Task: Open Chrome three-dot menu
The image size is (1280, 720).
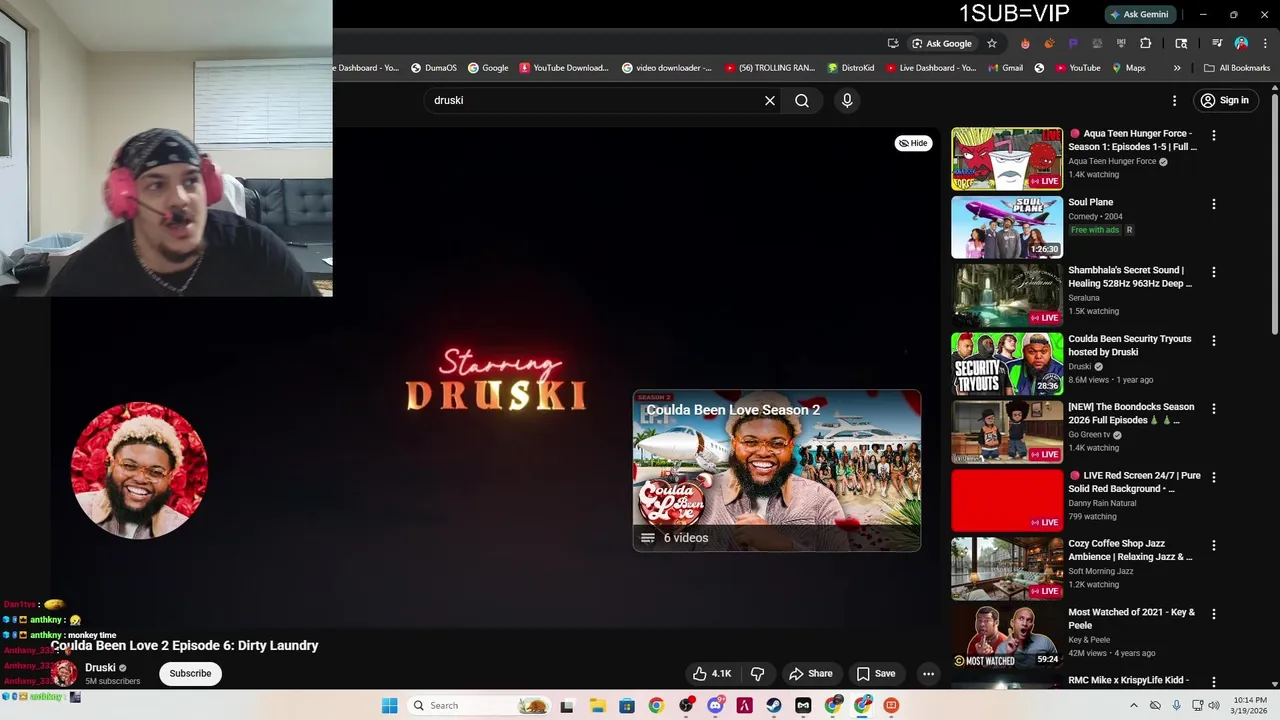Action: (x=1264, y=43)
